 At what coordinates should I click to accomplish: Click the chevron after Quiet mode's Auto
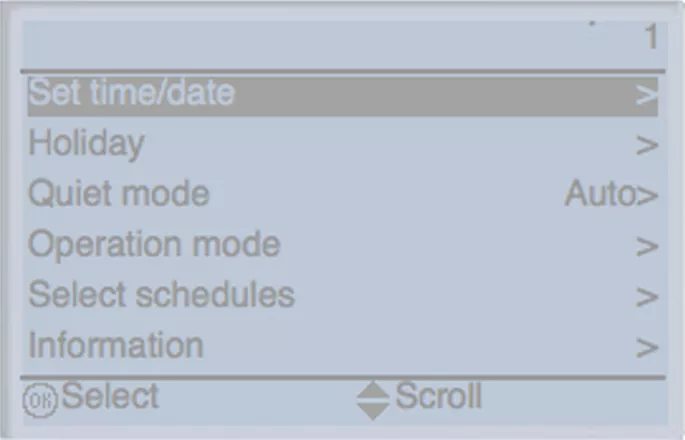(648, 196)
